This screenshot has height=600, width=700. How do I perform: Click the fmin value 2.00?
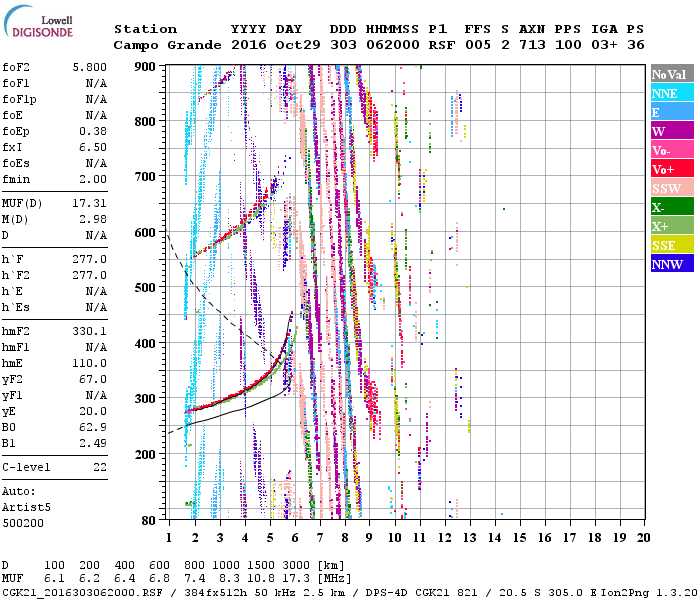point(93,179)
